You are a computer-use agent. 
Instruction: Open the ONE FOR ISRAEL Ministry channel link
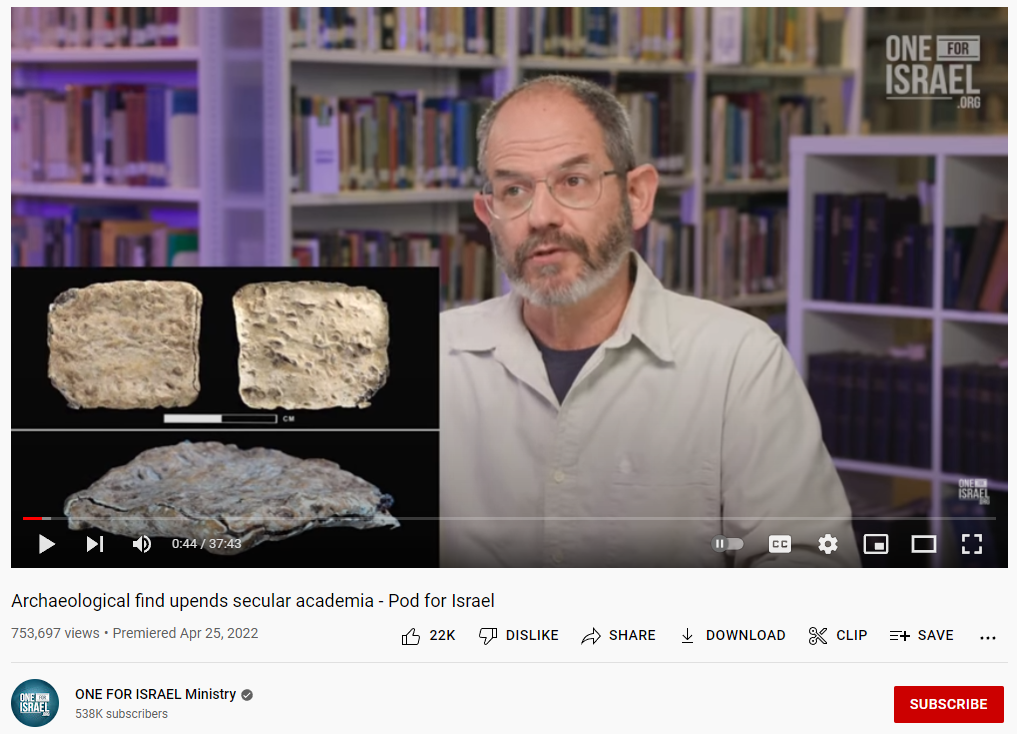click(156, 694)
